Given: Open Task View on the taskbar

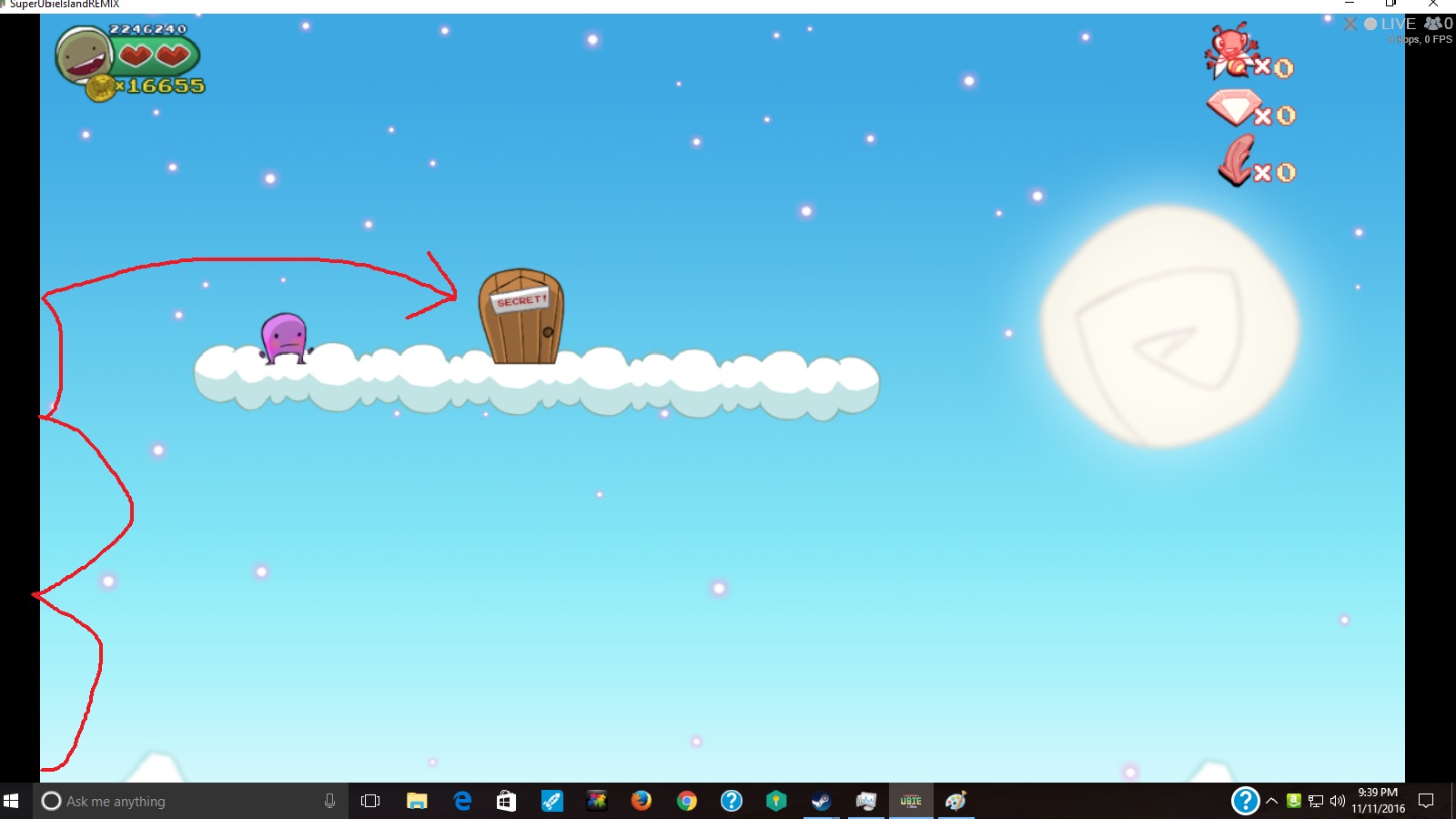Looking at the screenshot, I should click(x=370, y=801).
